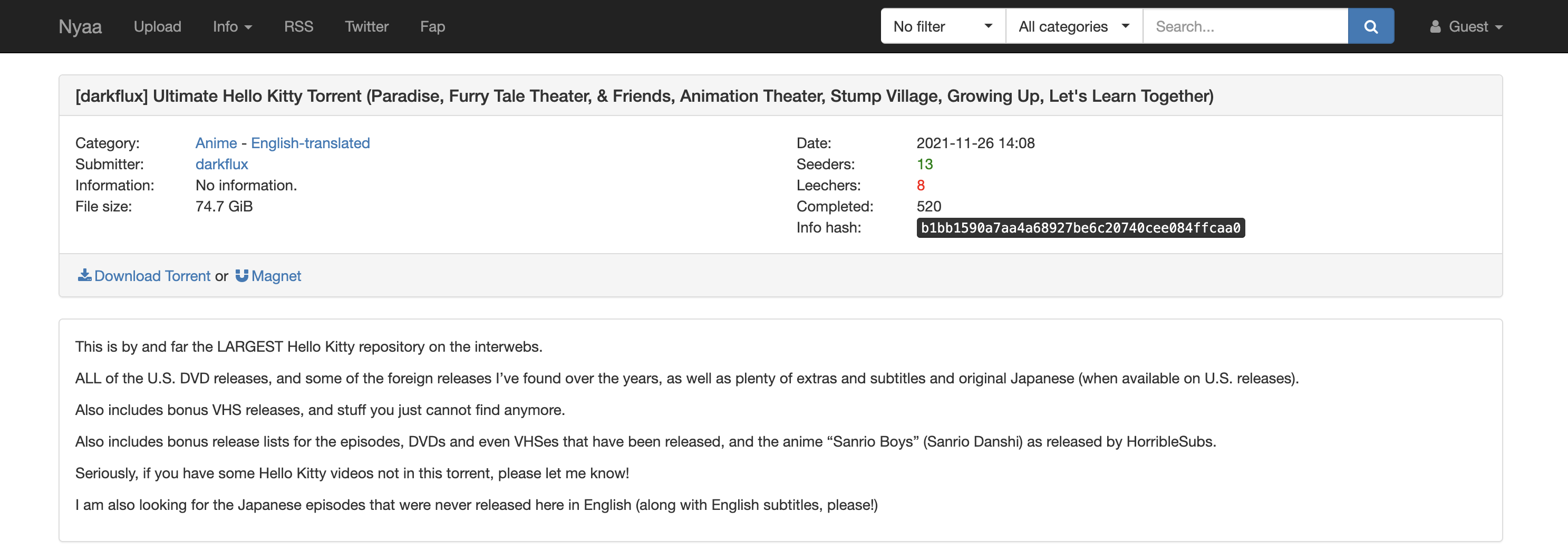This screenshot has height=560, width=1568.
Task: View submitter darkflux profile
Action: 221,164
